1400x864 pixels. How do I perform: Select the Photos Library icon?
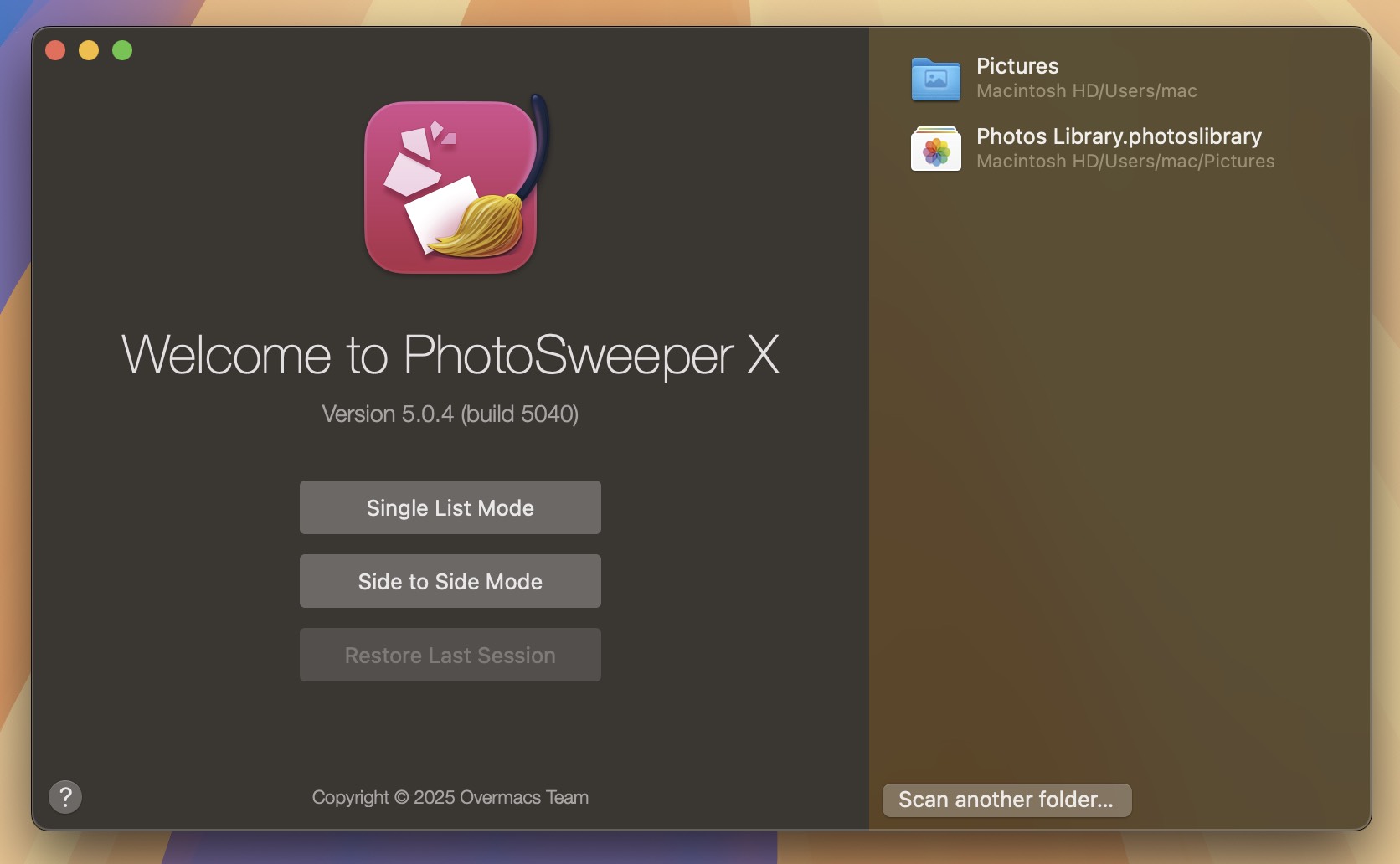pos(935,149)
